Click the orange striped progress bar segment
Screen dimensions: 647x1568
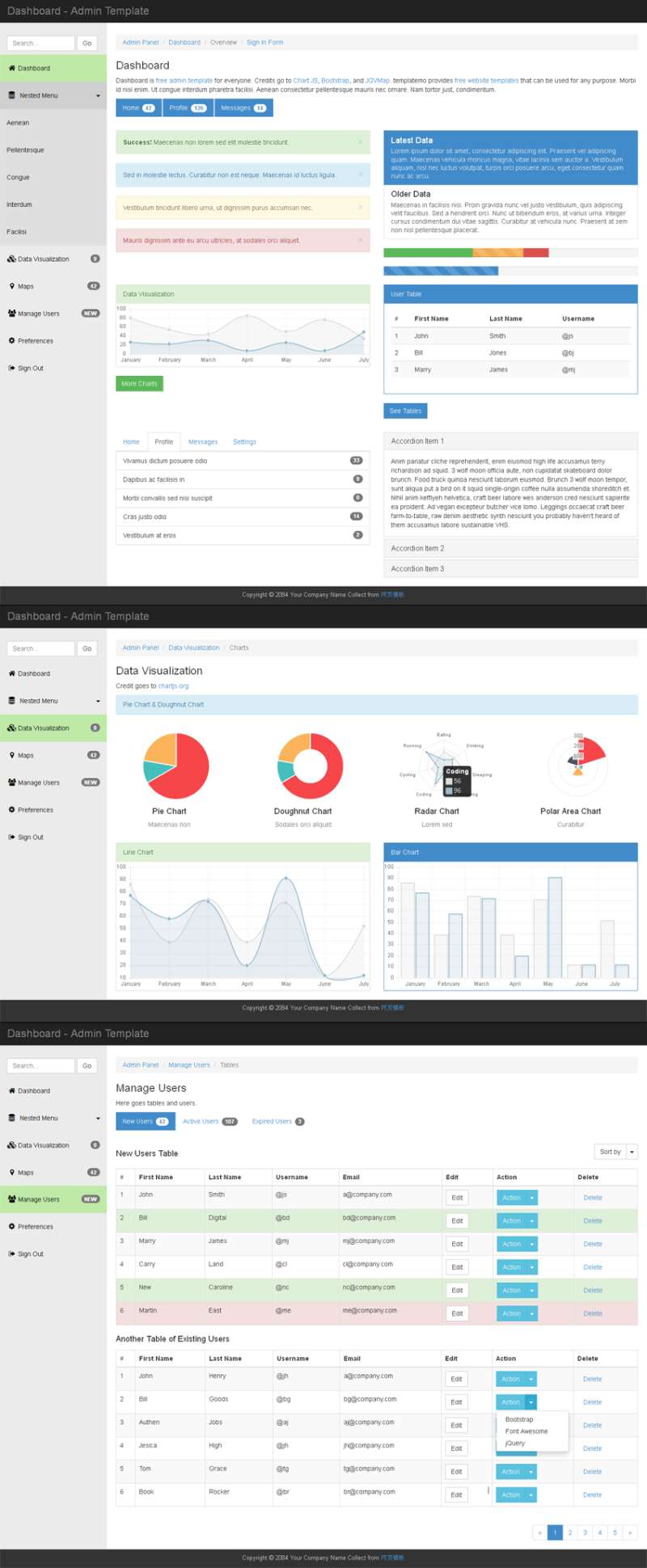tap(497, 253)
